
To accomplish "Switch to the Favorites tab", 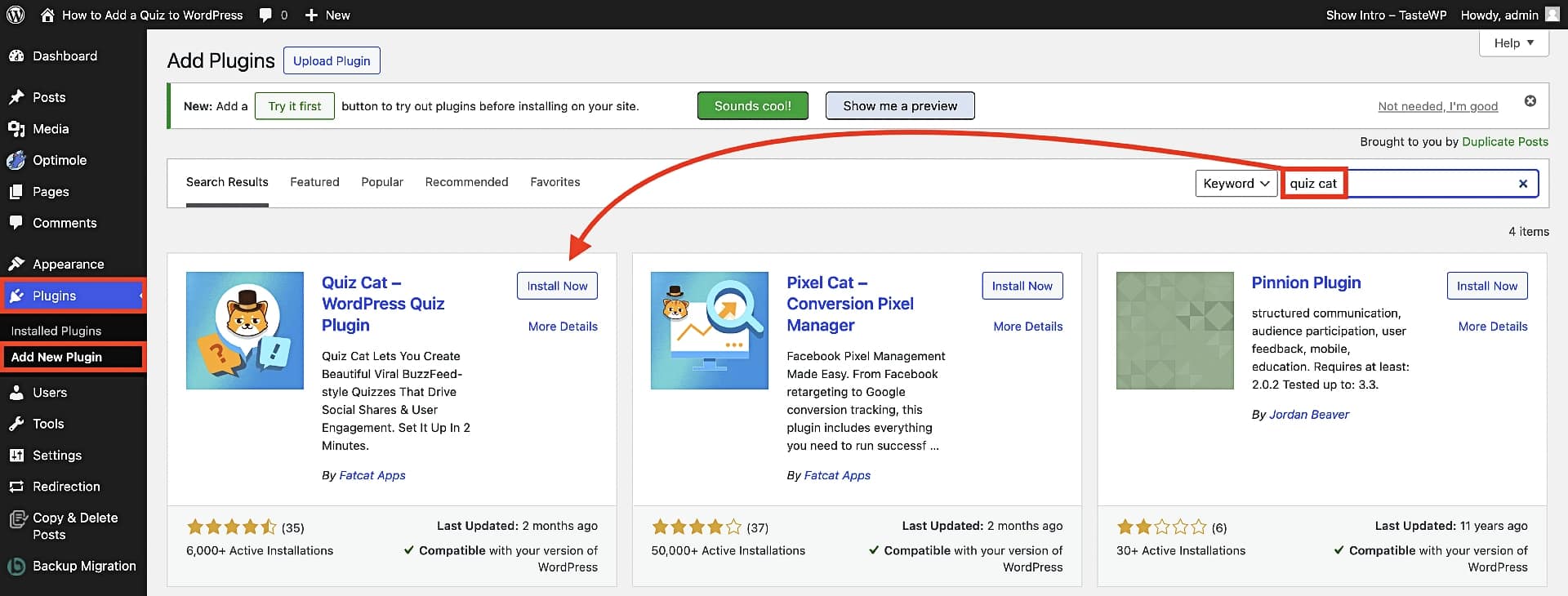I will (x=555, y=182).
